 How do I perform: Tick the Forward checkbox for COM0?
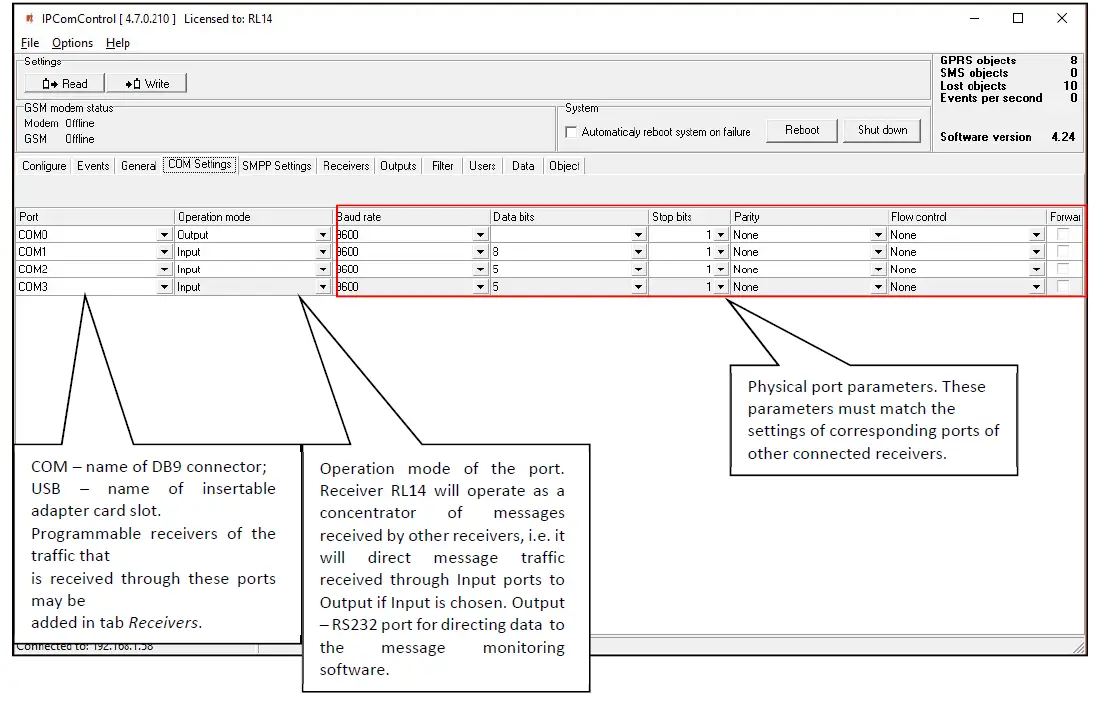[x=1063, y=234]
